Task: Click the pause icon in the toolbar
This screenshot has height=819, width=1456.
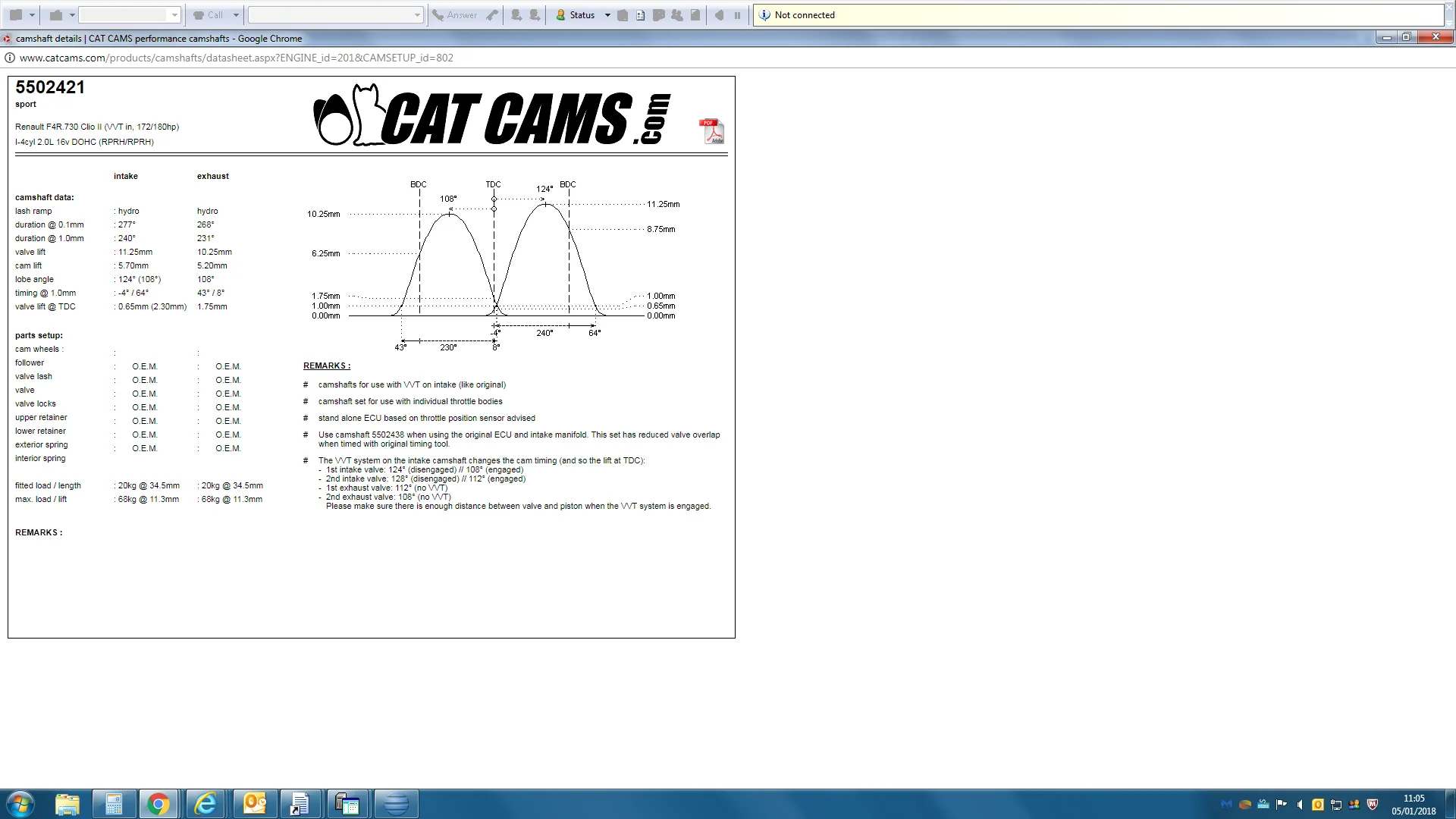Action: point(737,15)
